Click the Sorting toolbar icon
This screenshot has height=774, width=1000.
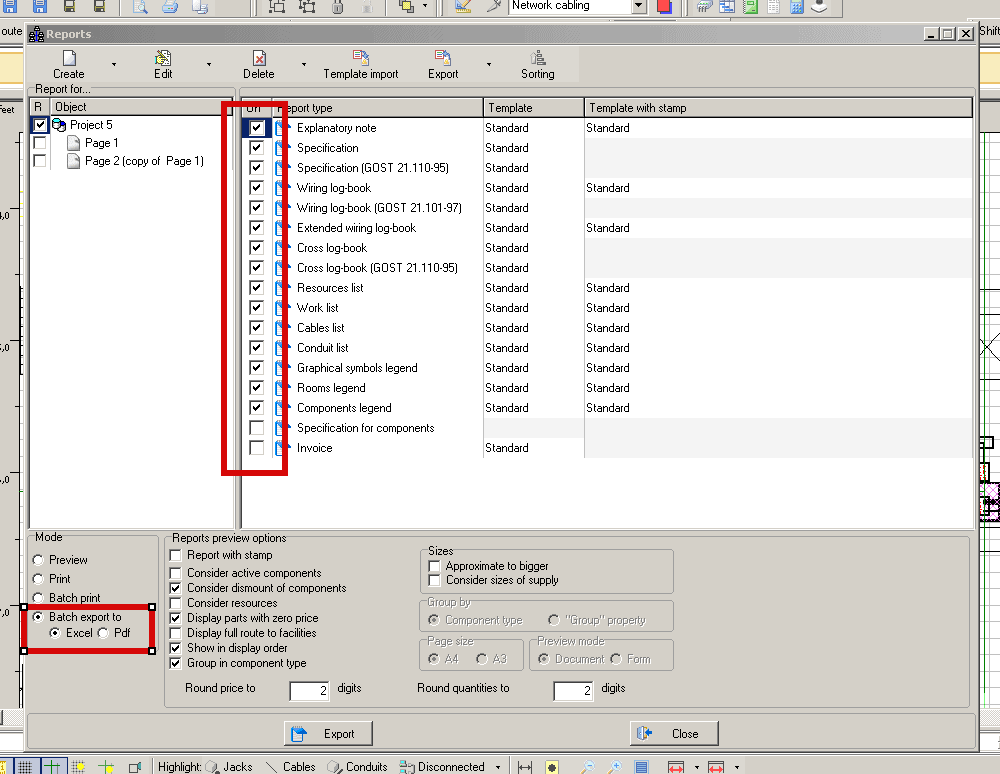click(x=538, y=59)
